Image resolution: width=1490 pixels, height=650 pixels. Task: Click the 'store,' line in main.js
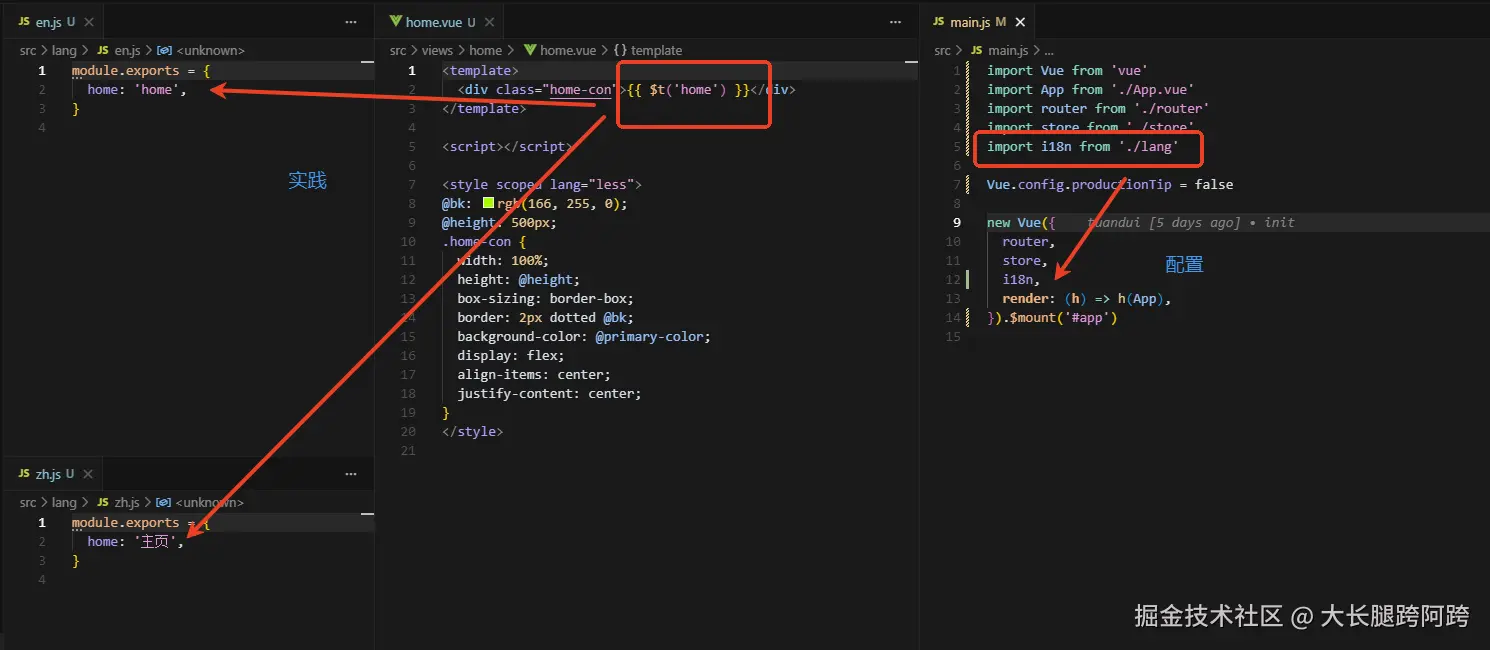pos(1025,261)
